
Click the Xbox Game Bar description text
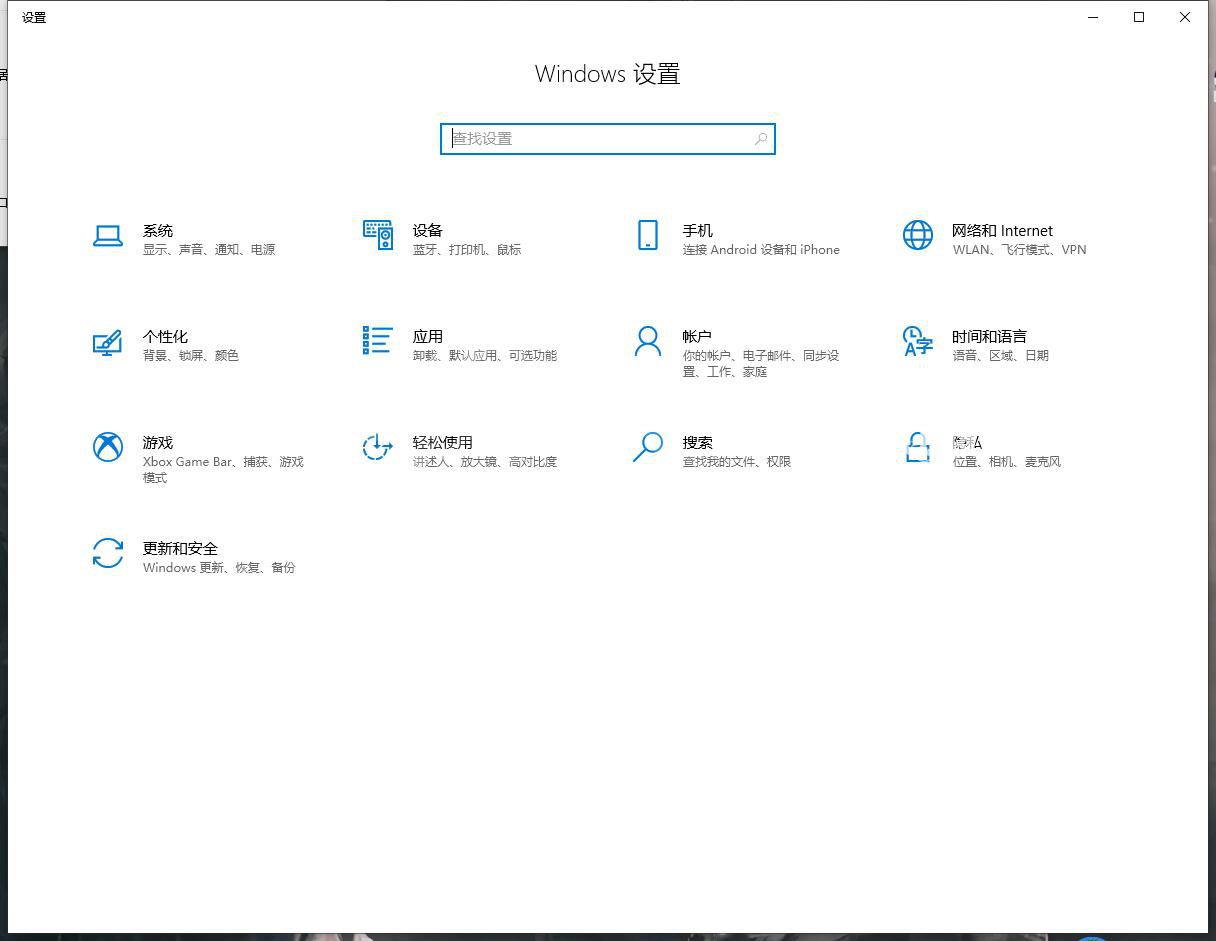pos(223,470)
